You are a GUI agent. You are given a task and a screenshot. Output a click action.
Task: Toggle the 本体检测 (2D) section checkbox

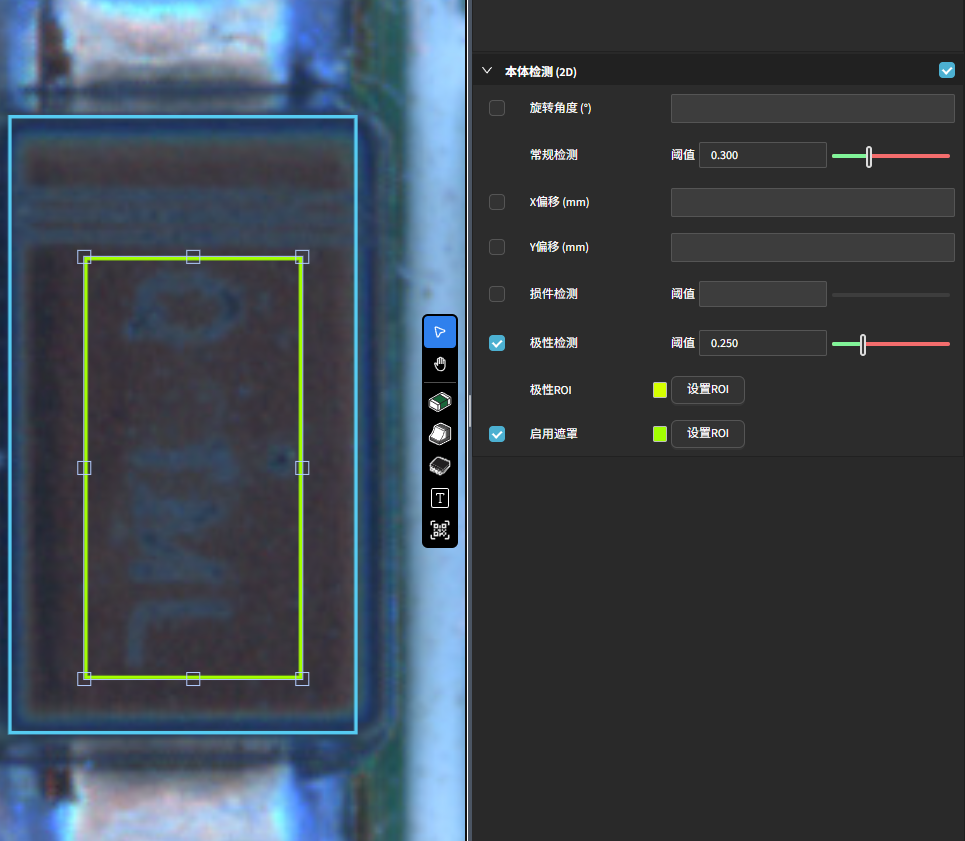click(947, 71)
